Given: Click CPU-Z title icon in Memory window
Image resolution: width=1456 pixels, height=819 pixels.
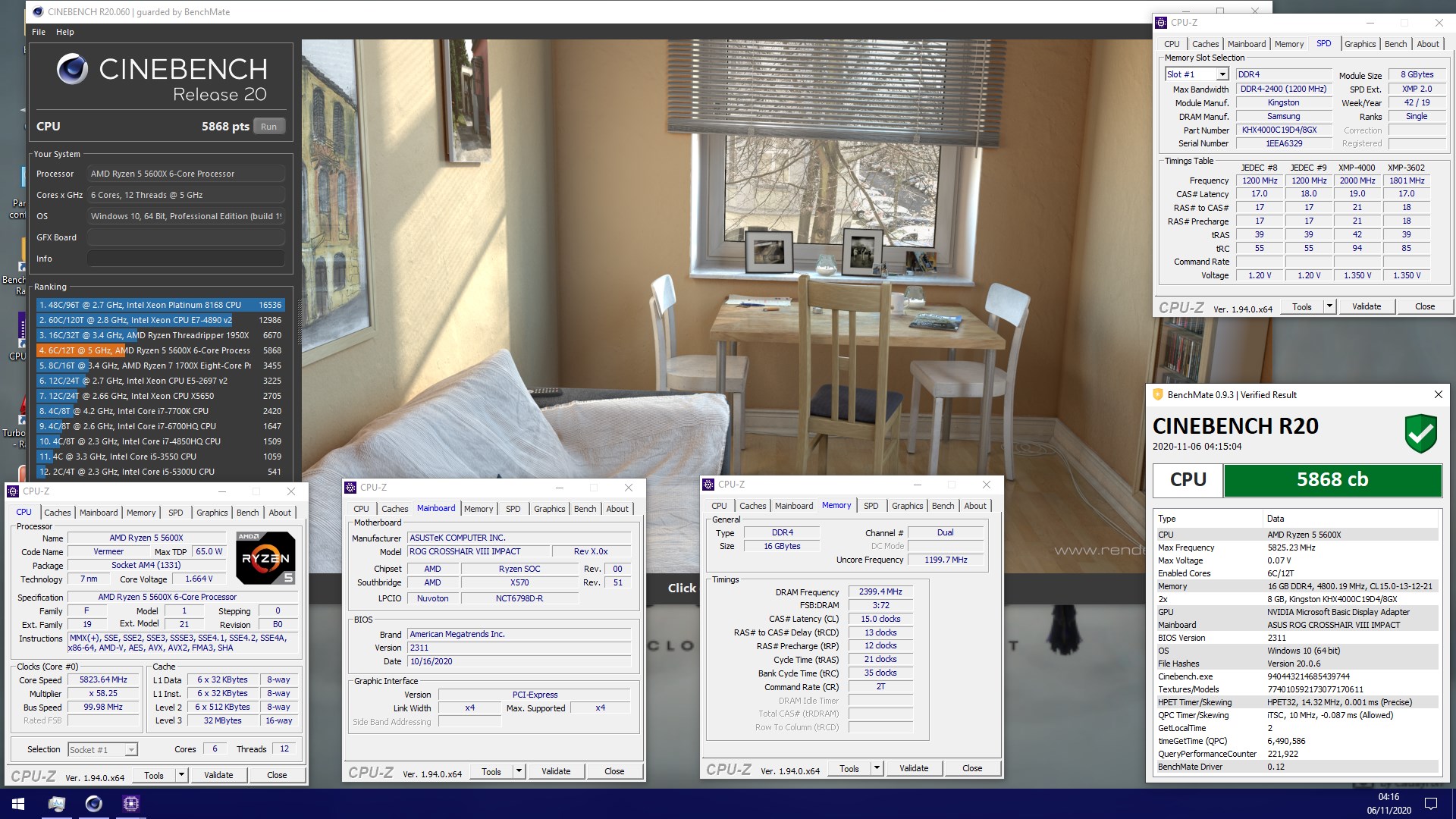Looking at the screenshot, I should [x=709, y=485].
